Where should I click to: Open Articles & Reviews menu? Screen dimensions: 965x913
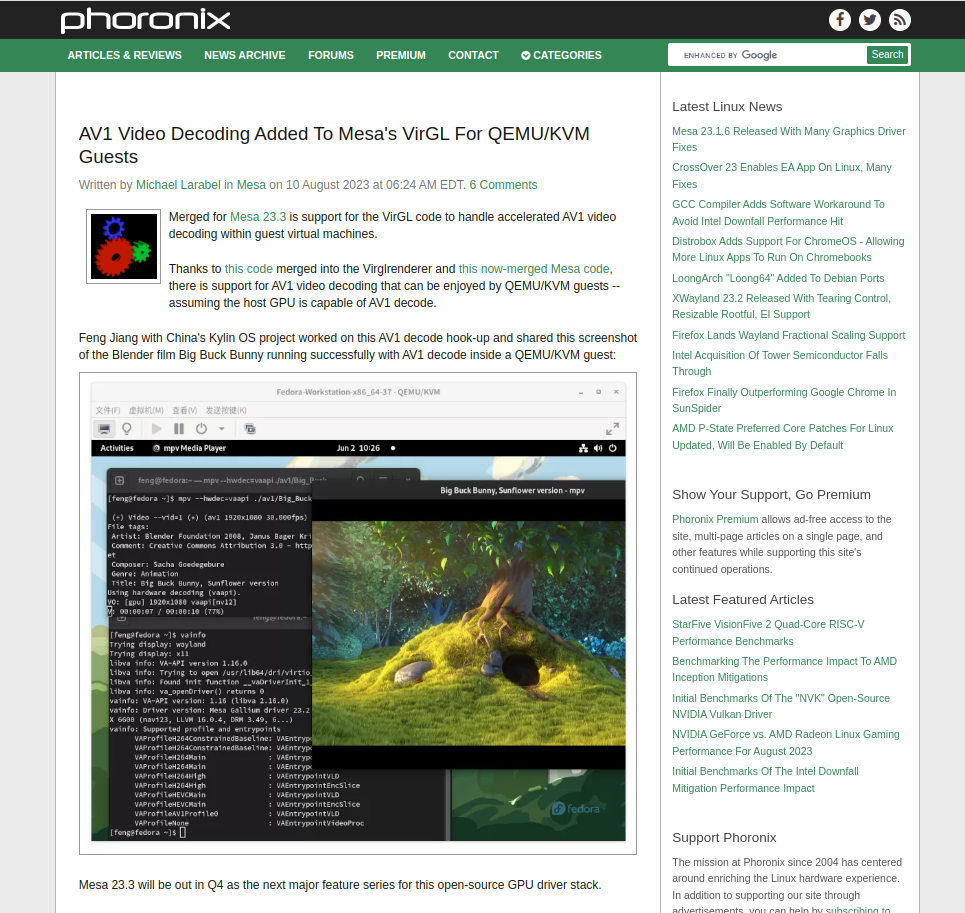point(124,55)
